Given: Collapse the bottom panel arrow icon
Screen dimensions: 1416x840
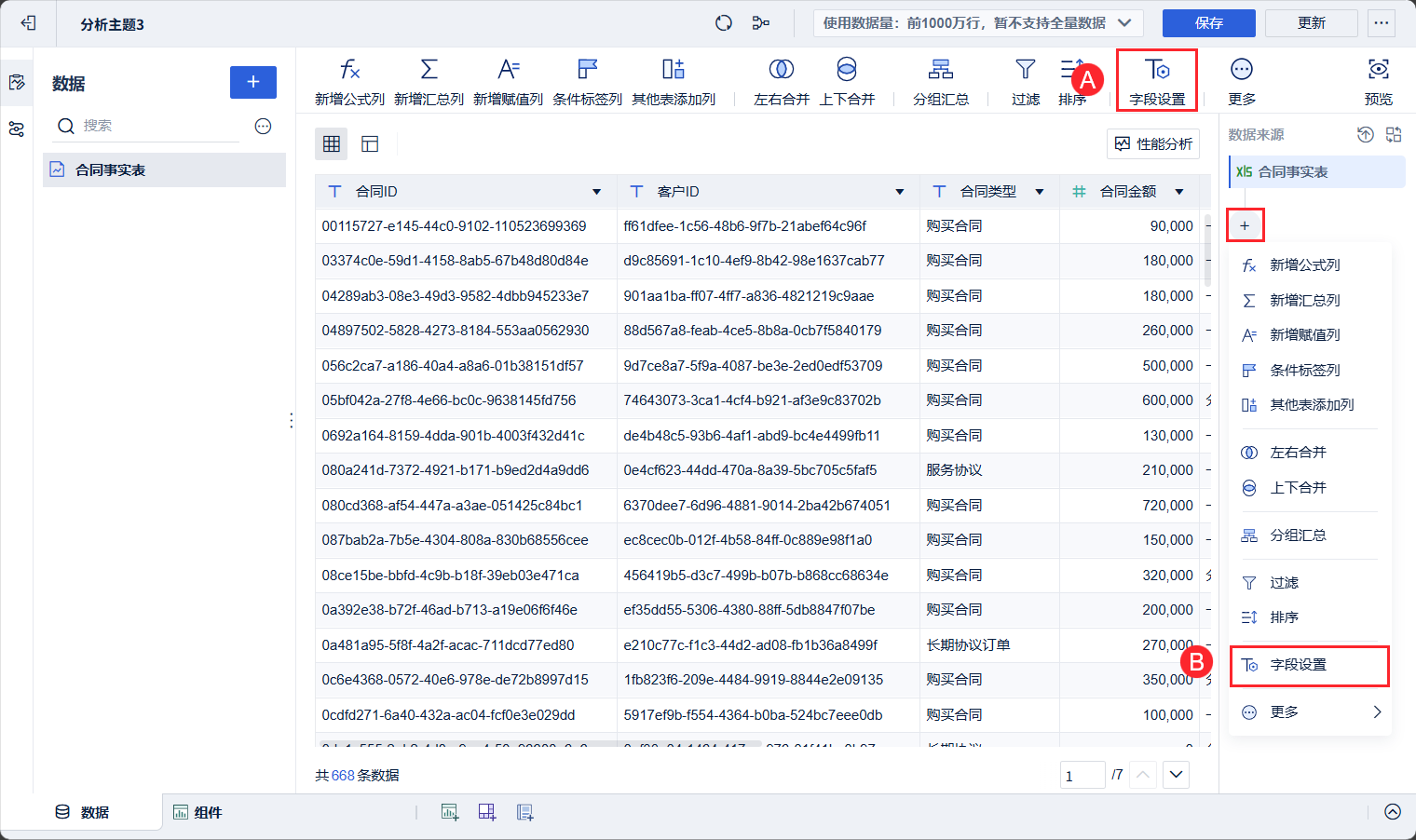Looking at the screenshot, I should click(x=1393, y=812).
